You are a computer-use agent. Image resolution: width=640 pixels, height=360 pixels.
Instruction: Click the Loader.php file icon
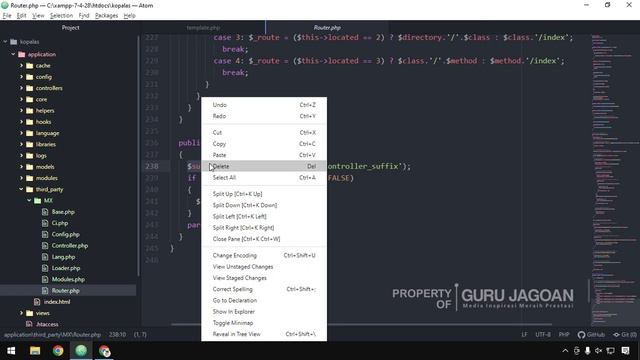(x=45, y=268)
